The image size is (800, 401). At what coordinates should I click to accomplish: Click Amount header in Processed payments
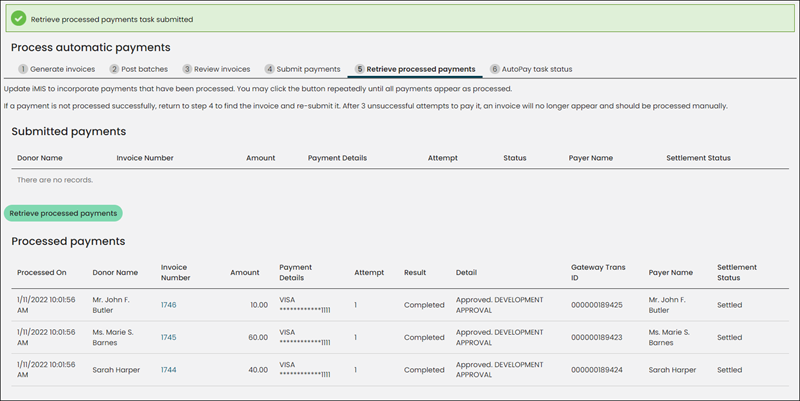[x=245, y=272]
